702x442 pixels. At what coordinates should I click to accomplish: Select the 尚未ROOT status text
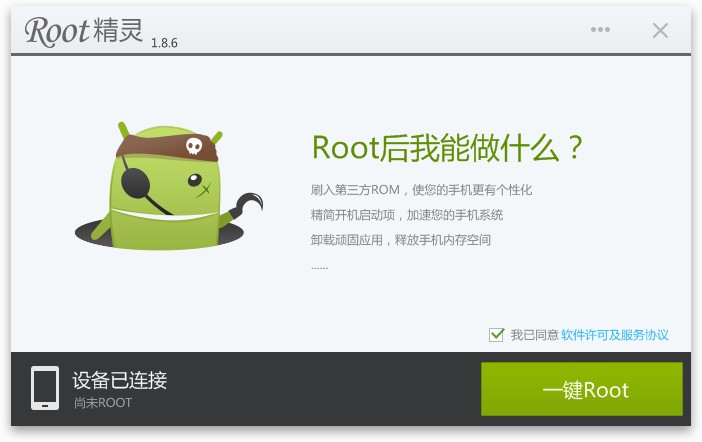point(103,403)
